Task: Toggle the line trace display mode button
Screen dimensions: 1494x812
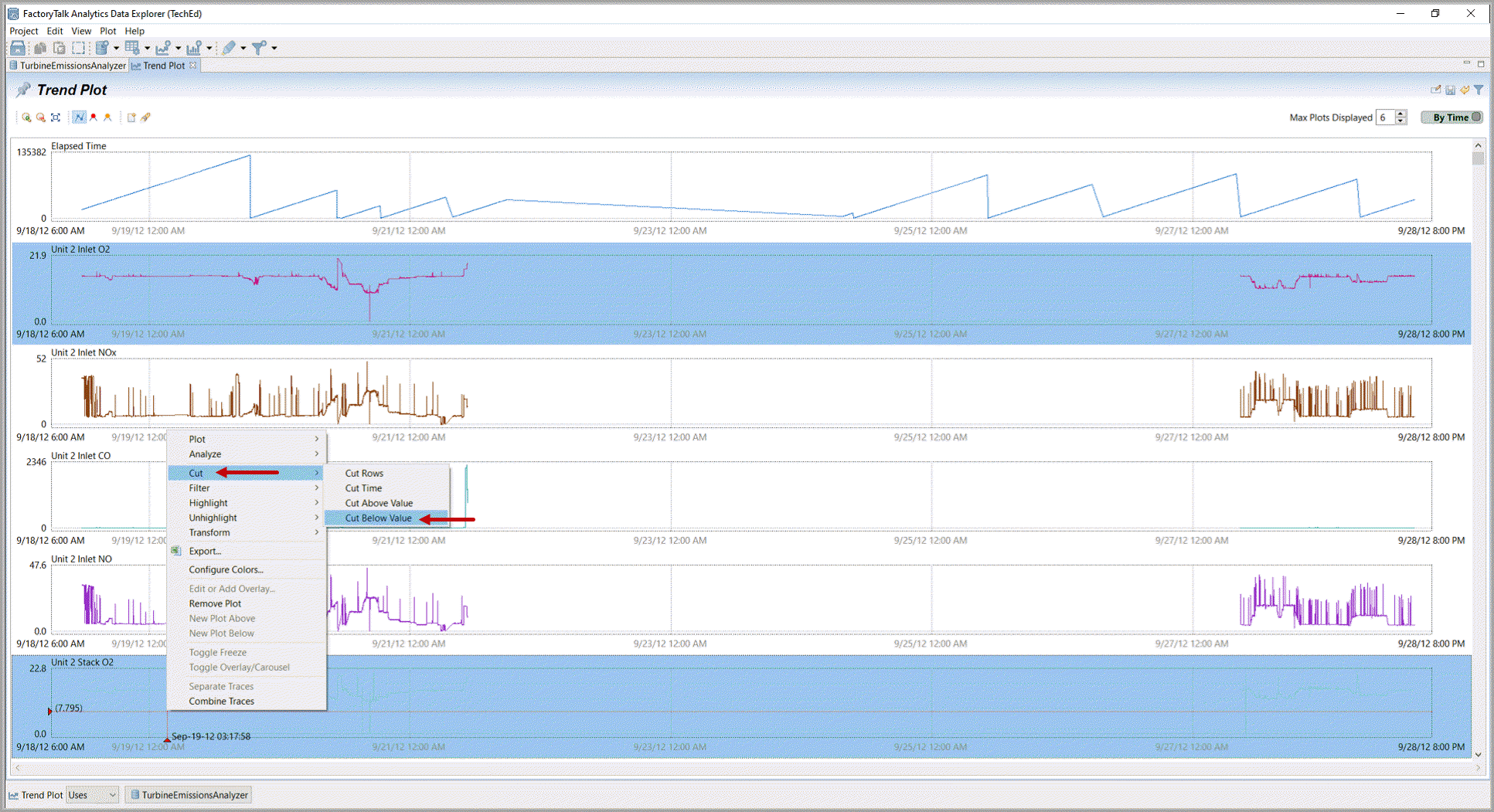Action: click(79, 117)
